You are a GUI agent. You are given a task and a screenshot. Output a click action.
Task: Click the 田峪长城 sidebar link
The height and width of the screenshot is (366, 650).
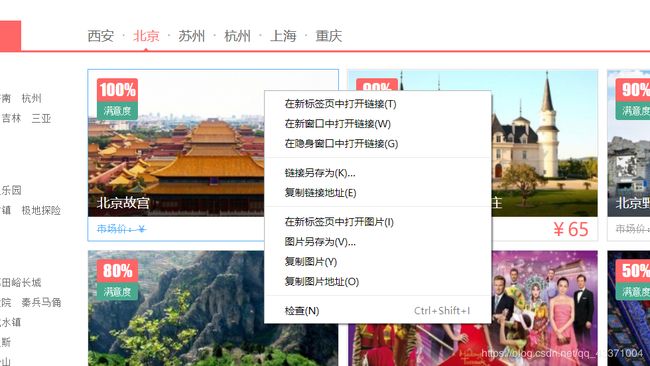point(21,283)
